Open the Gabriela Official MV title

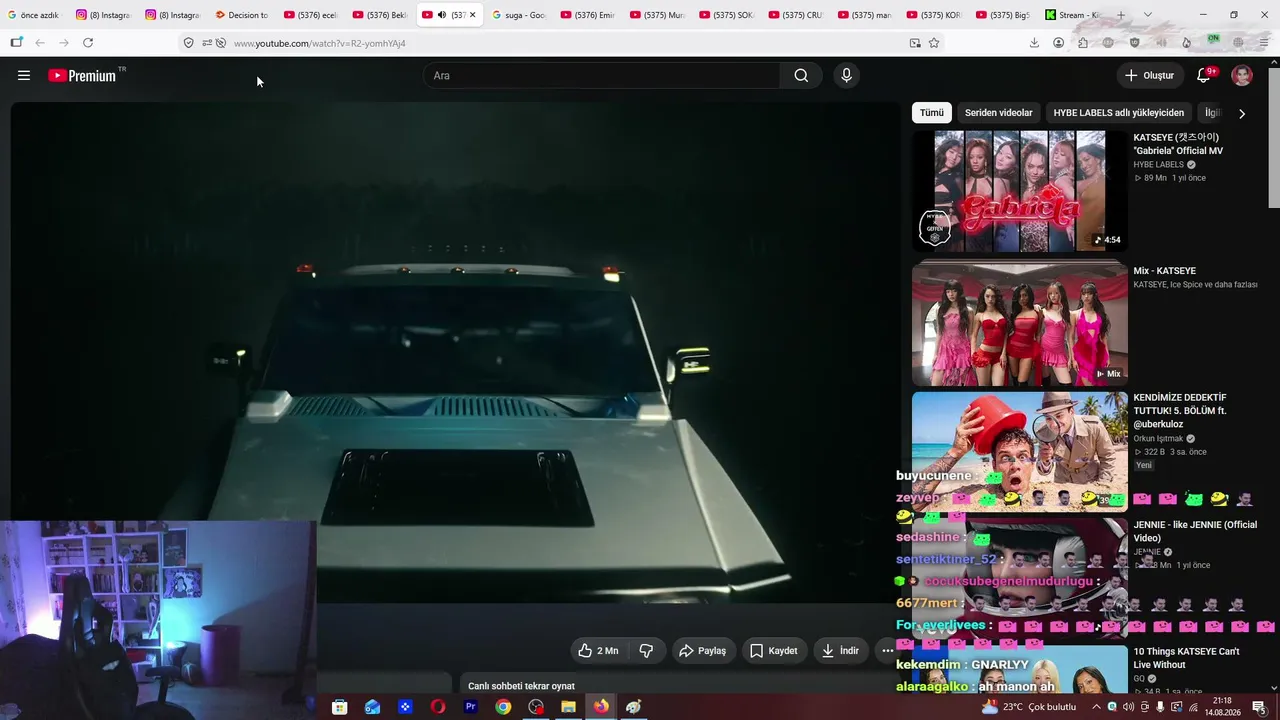pyautogui.click(x=1178, y=144)
